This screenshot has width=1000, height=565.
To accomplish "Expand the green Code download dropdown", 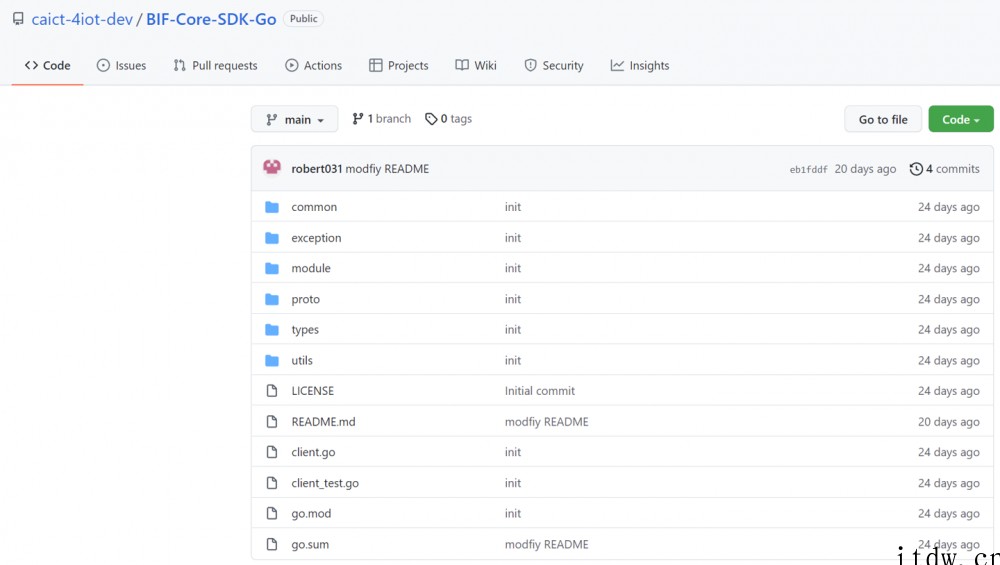I will 960,119.
